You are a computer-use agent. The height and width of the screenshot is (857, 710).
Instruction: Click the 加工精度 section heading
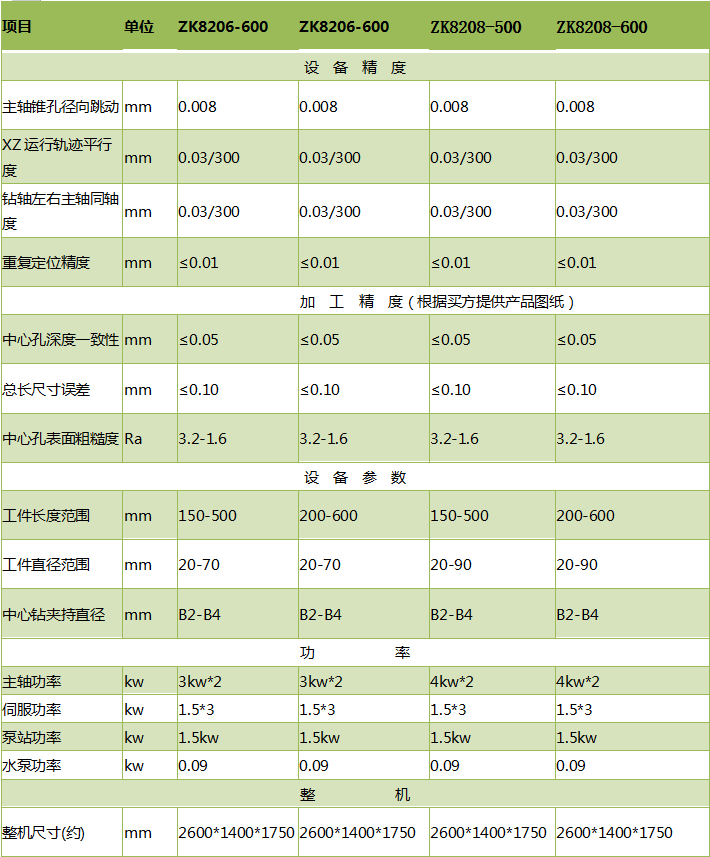coord(437,301)
